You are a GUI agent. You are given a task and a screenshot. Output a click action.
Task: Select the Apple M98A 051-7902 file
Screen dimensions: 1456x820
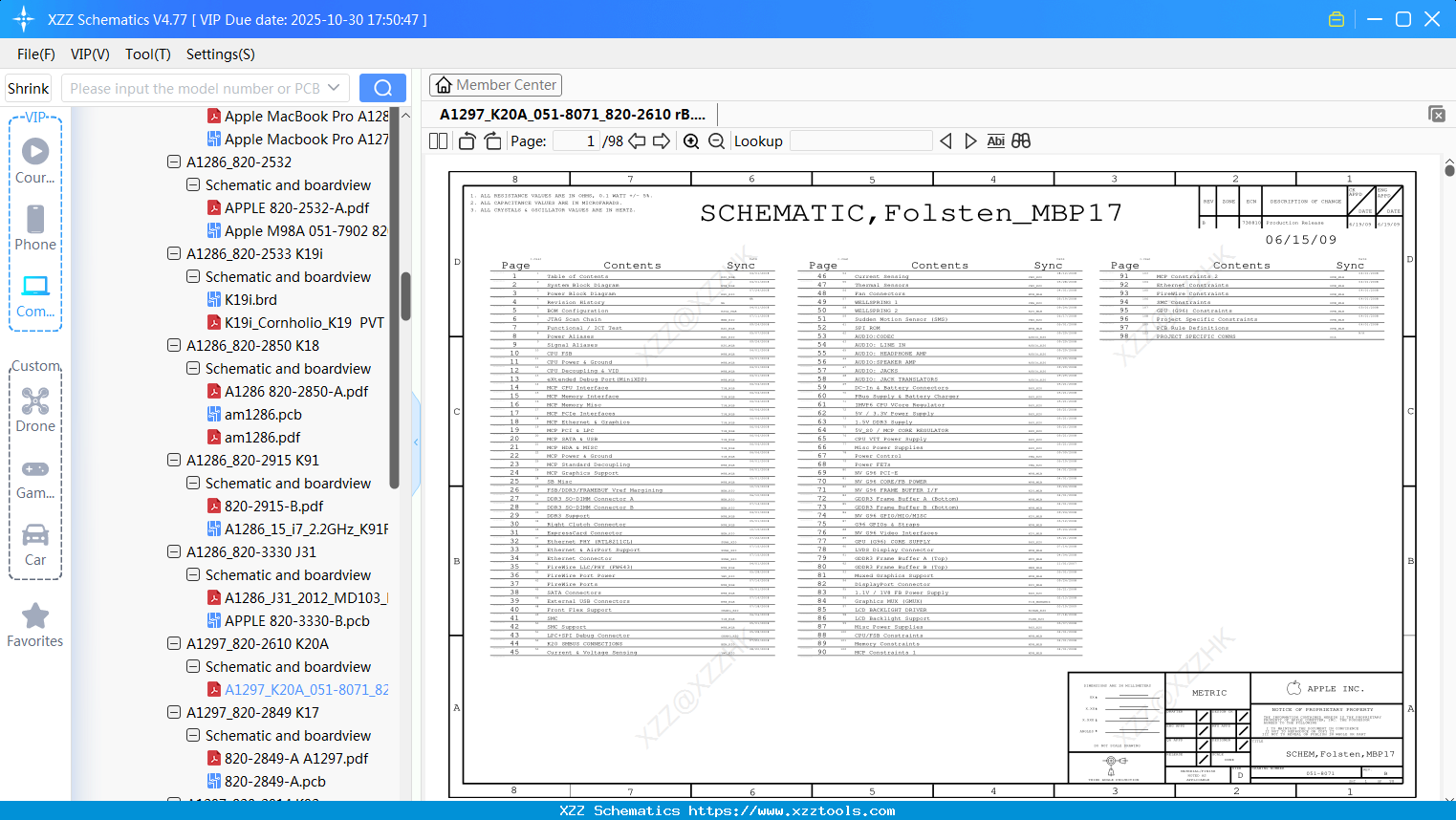(x=297, y=230)
